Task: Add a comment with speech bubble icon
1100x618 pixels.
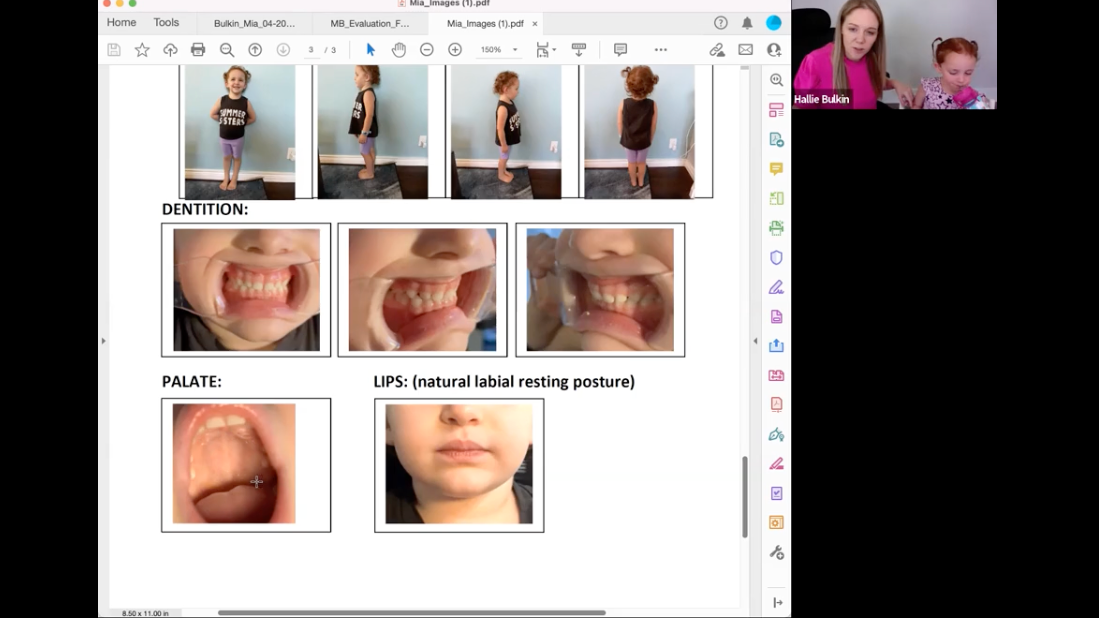Action: click(x=620, y=50)
